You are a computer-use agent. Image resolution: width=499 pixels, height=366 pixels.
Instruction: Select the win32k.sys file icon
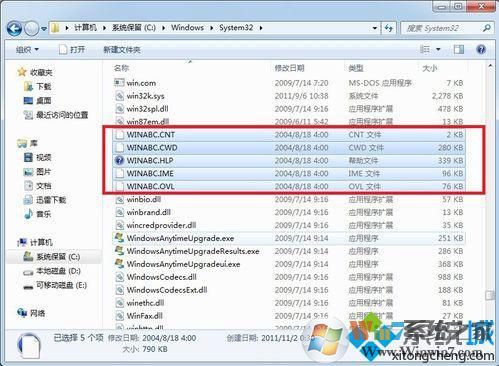point(119,96)
